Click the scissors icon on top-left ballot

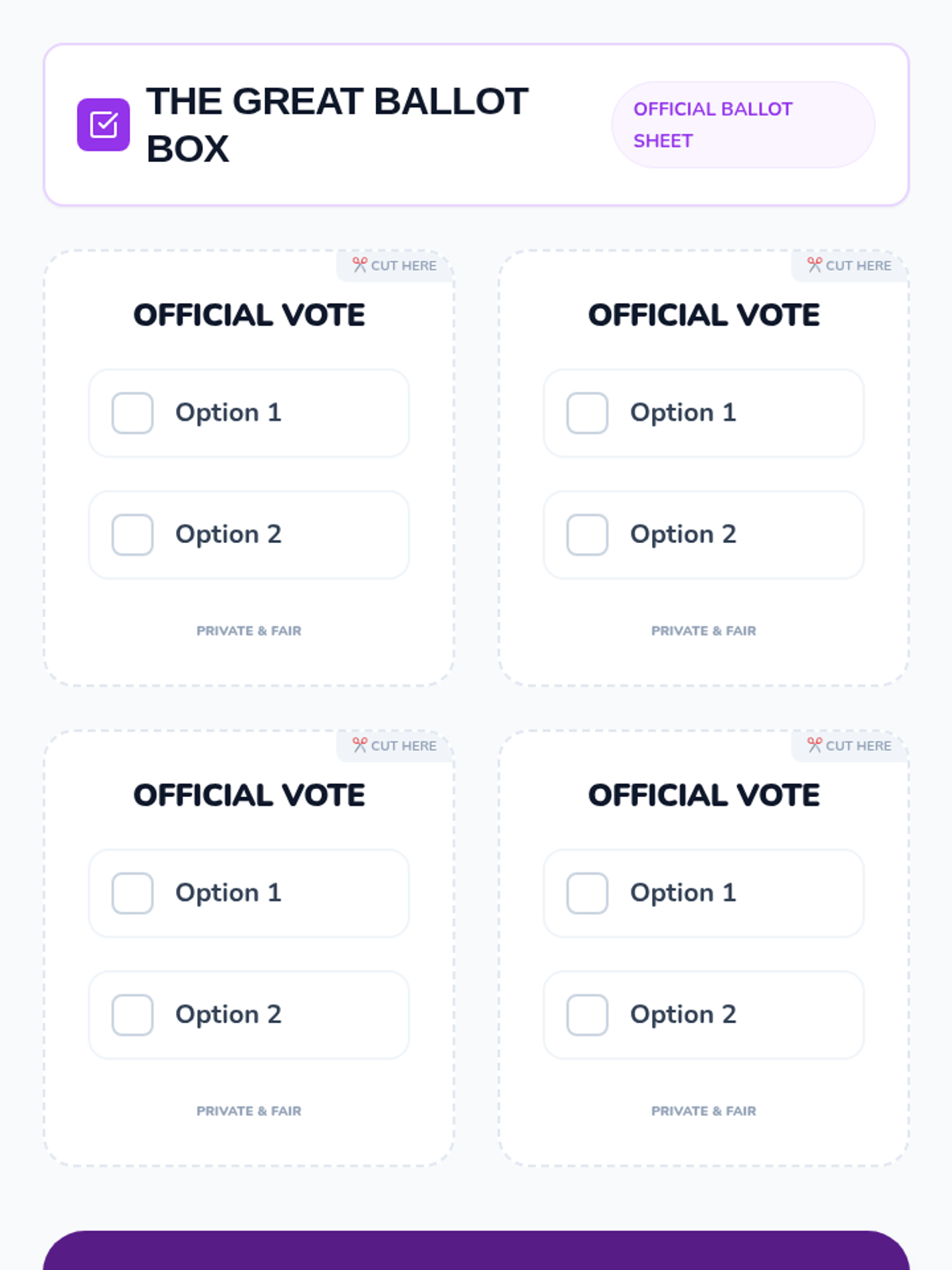coord(360,265)
